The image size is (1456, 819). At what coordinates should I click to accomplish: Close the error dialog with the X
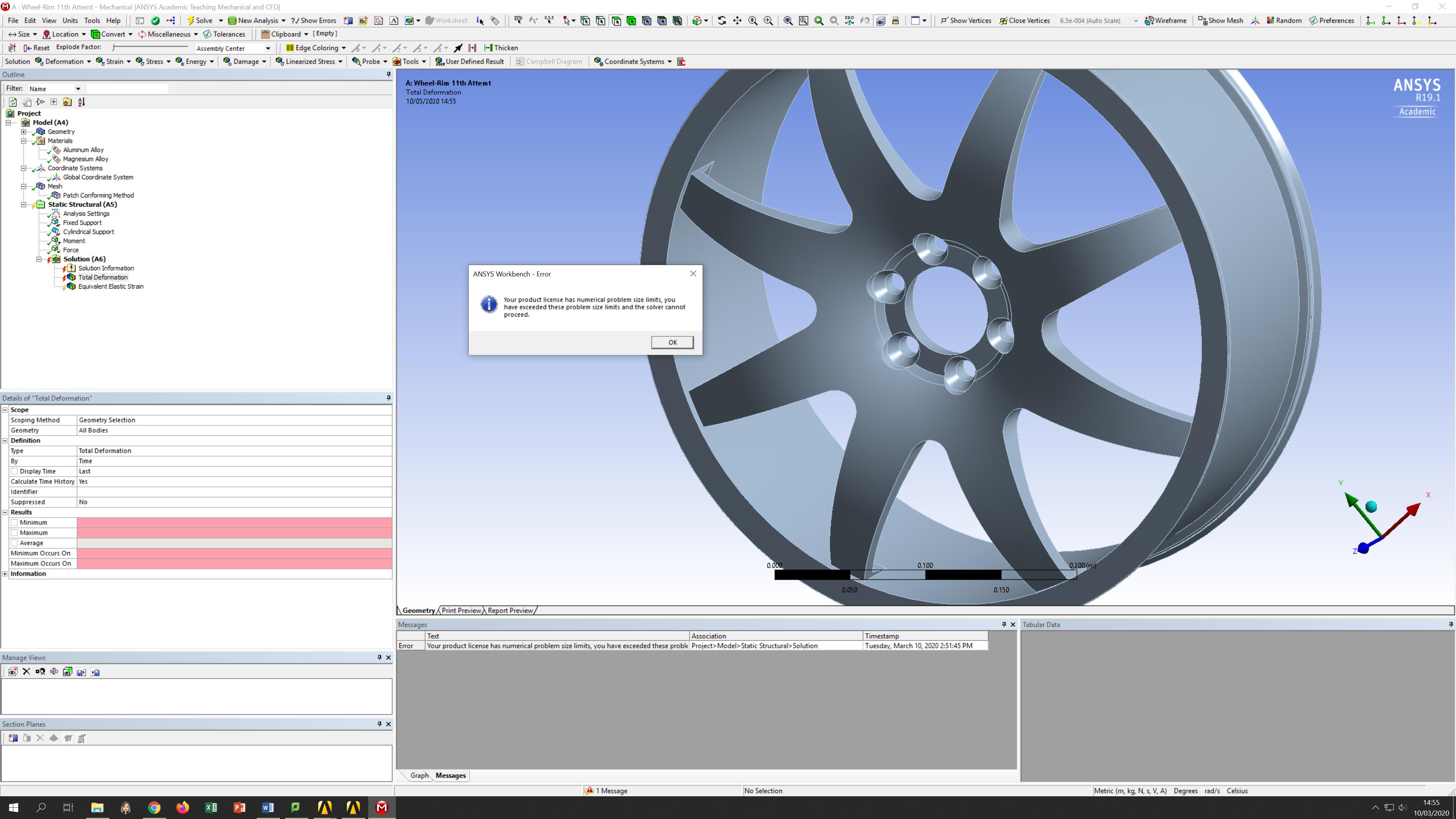693,273
